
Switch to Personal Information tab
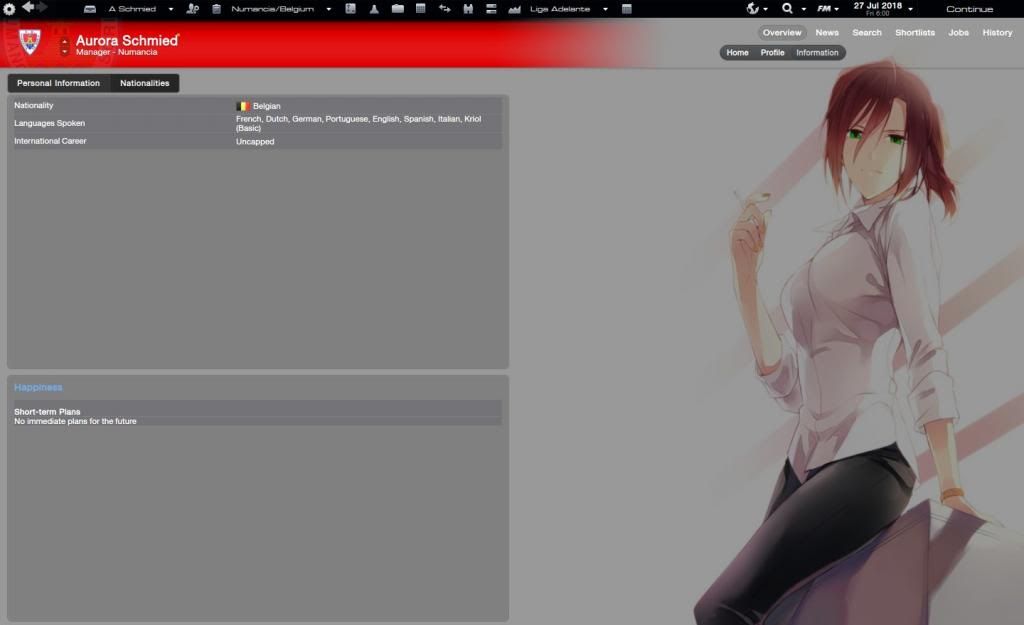pos(59,83)
